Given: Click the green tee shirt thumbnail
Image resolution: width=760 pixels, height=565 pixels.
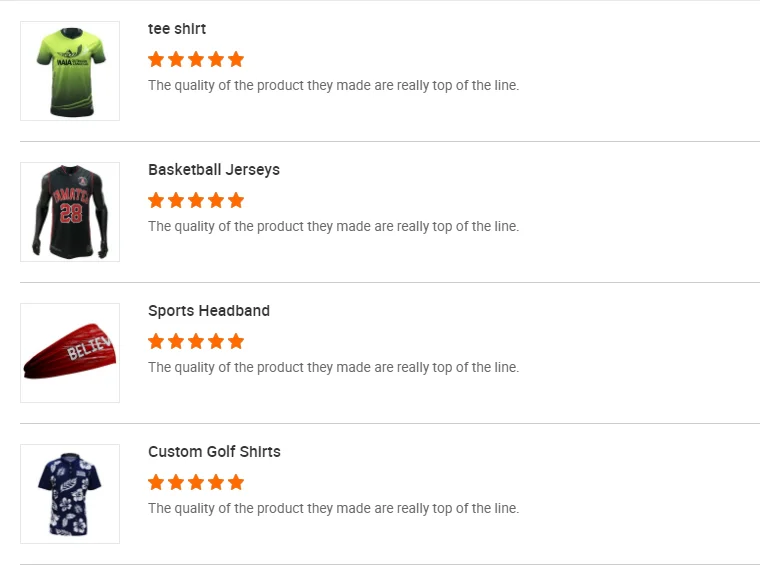Looking at the screenshot, I should 70,71.
